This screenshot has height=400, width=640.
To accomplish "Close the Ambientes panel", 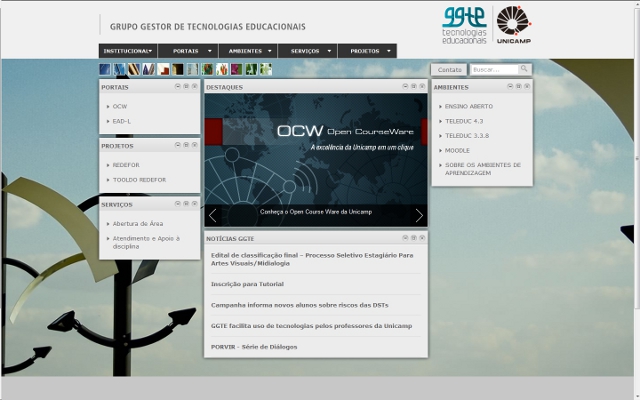I will pyautogui.click(x=525, y=87).
